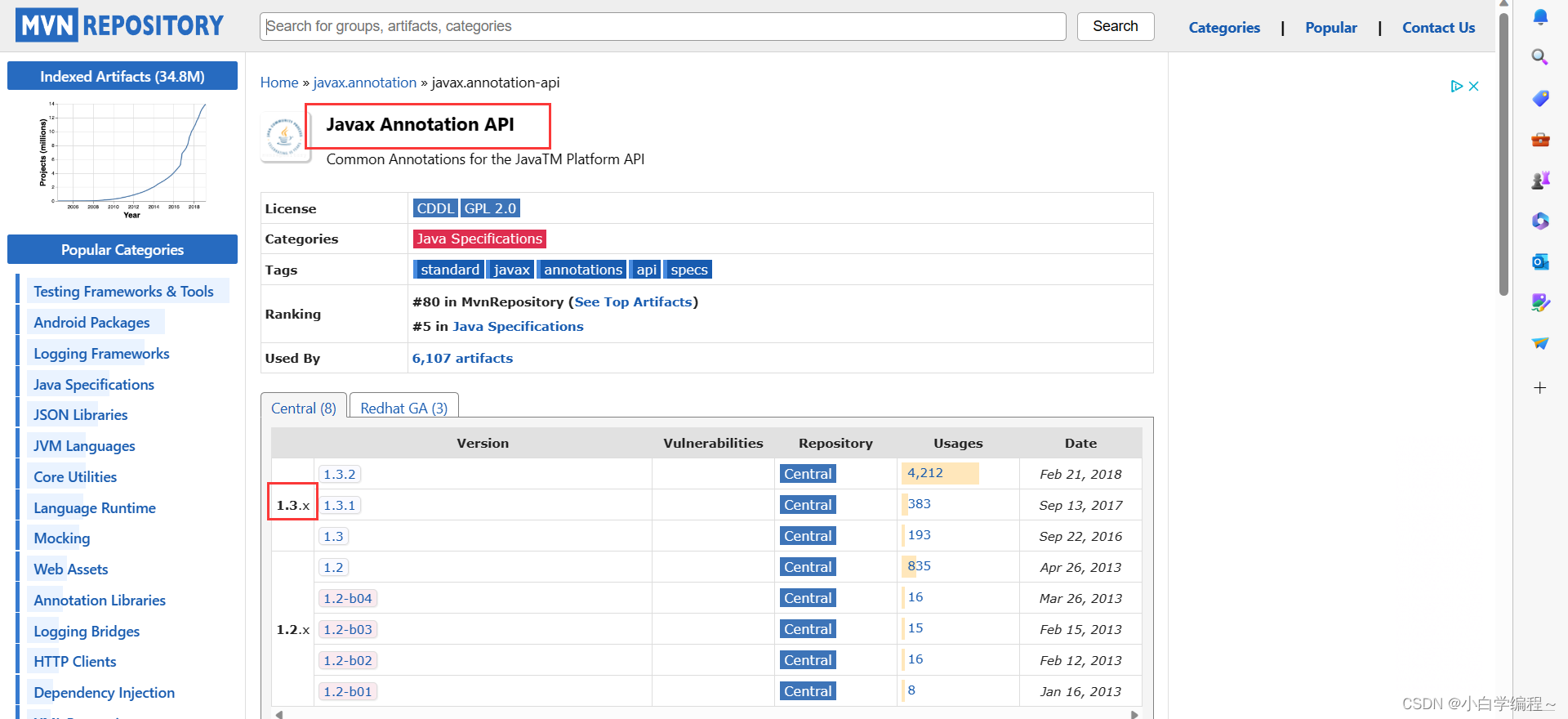
Task: Open the Popular top menu
Action: pos(1331,28)
